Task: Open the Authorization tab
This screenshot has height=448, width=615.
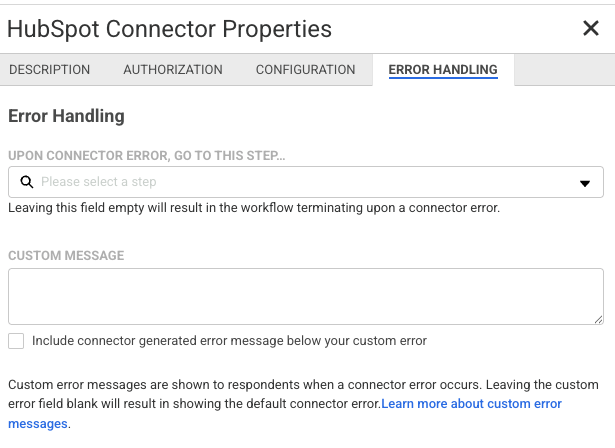Action: point(173,70)
